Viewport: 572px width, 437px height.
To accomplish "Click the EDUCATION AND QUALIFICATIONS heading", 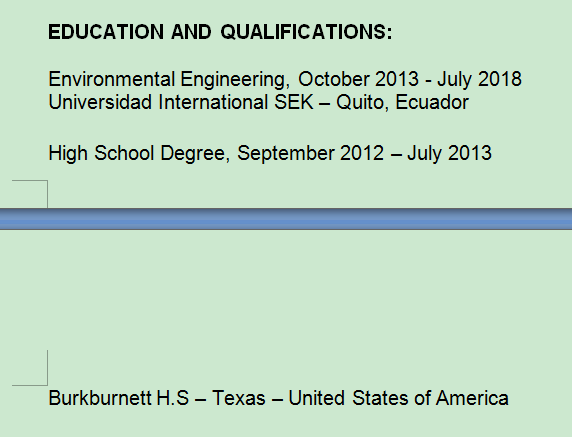I will (220, 32).
